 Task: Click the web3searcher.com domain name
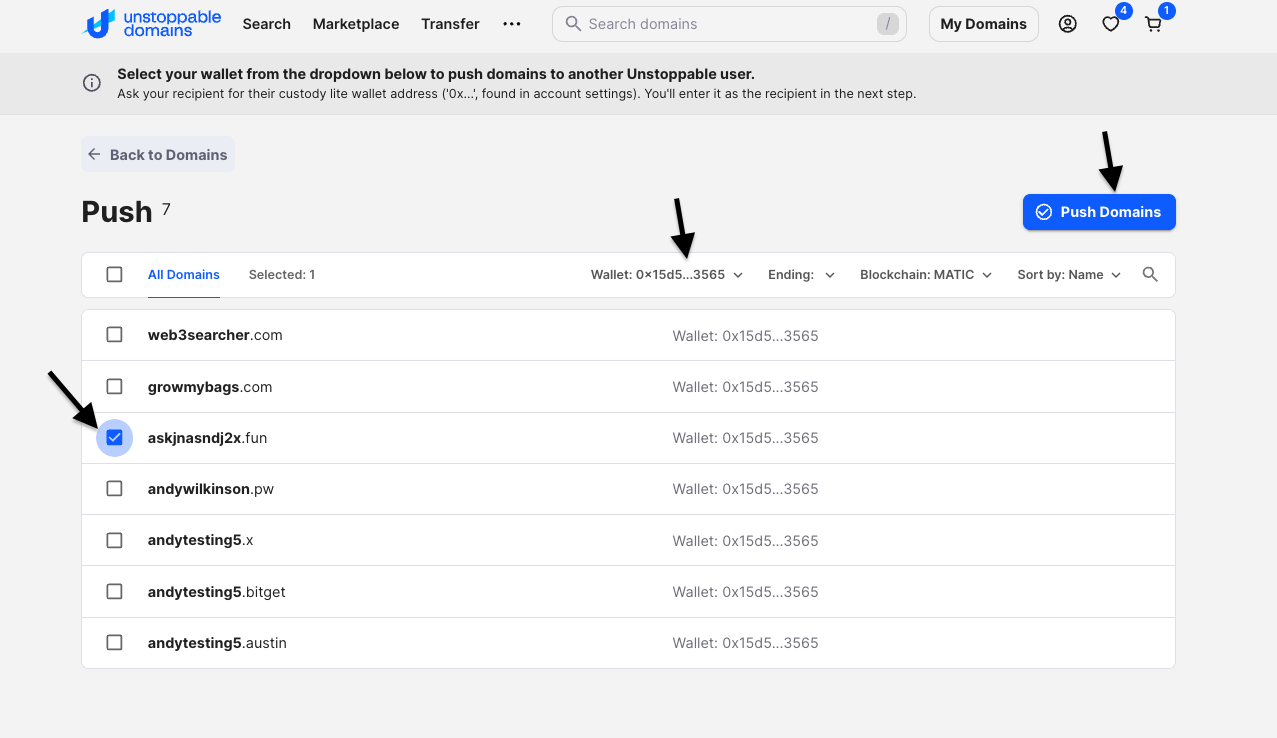coord(215,335)
